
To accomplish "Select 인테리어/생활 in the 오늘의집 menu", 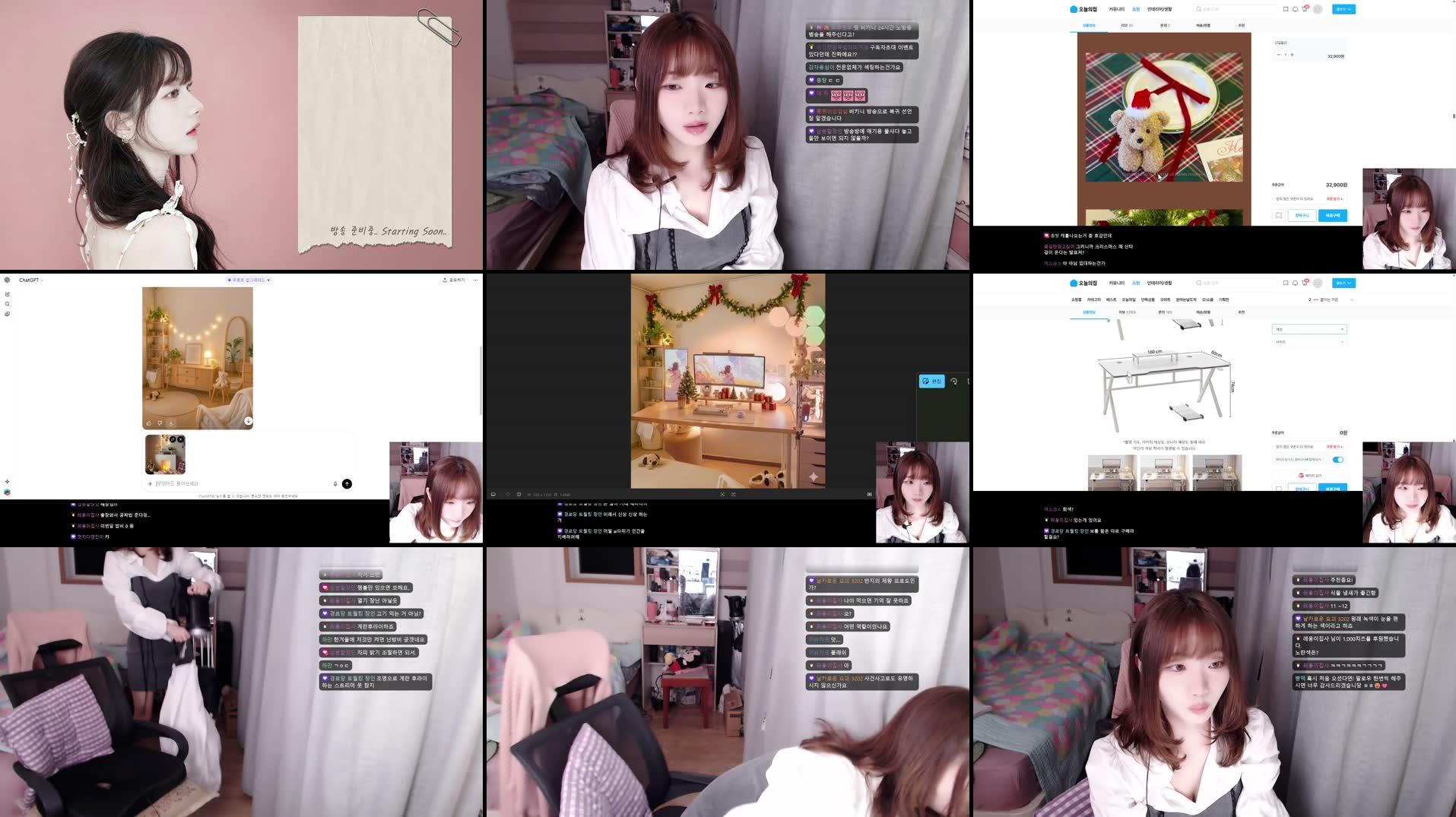I will coord(1160,9).
